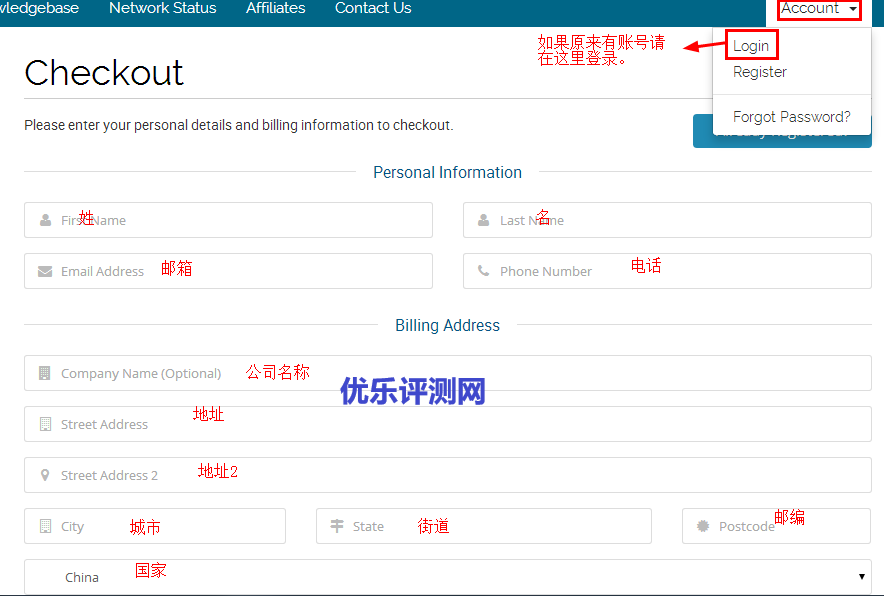This screenshot has width=884, height=596.
Task: Click the building icon in Company Name field
Action: coord(45,373)
